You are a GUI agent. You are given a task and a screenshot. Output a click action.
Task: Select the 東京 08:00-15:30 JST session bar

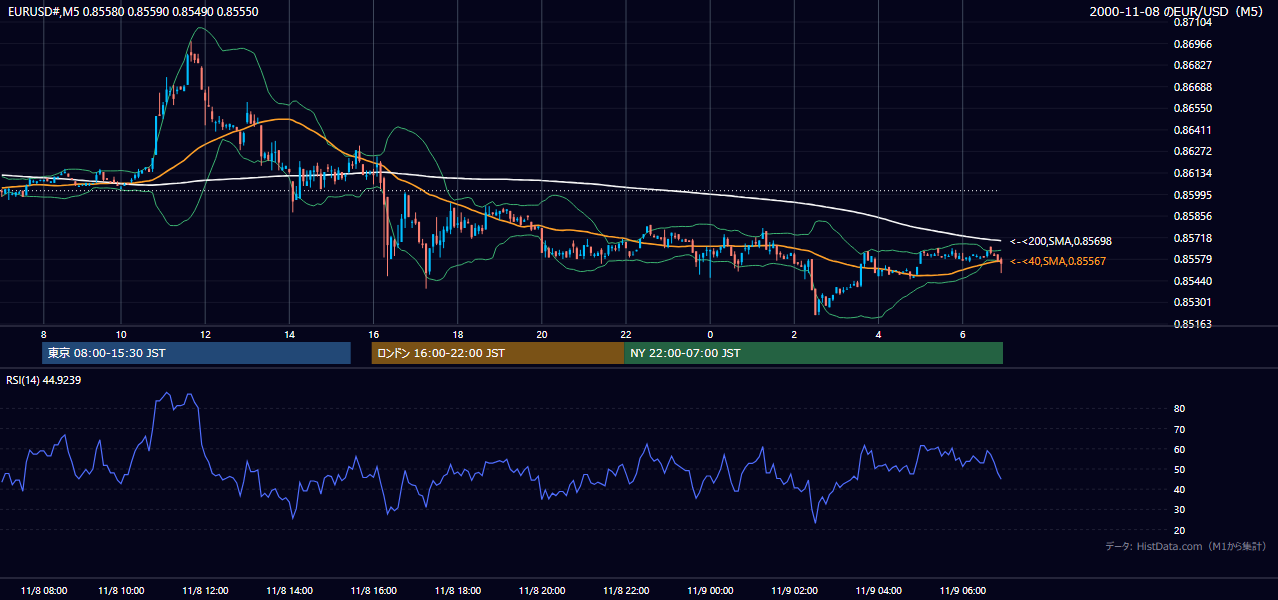[197, 353]
